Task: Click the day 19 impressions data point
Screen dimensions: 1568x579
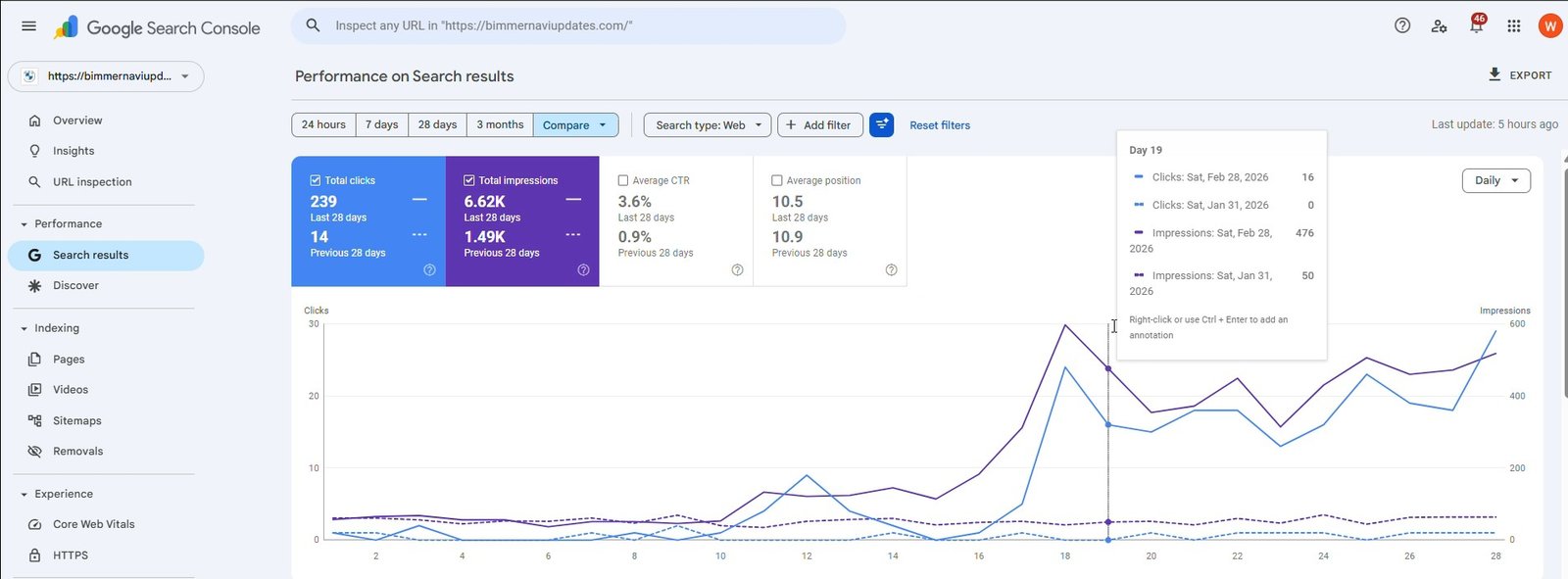Action: tap(1108, 368)
